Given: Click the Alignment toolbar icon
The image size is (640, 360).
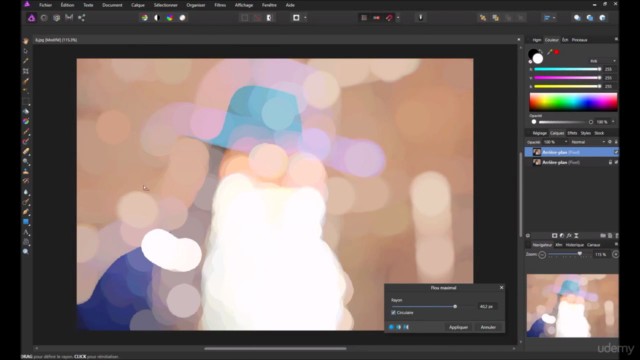Looking at the screenshot, I should tap(547, 18).
